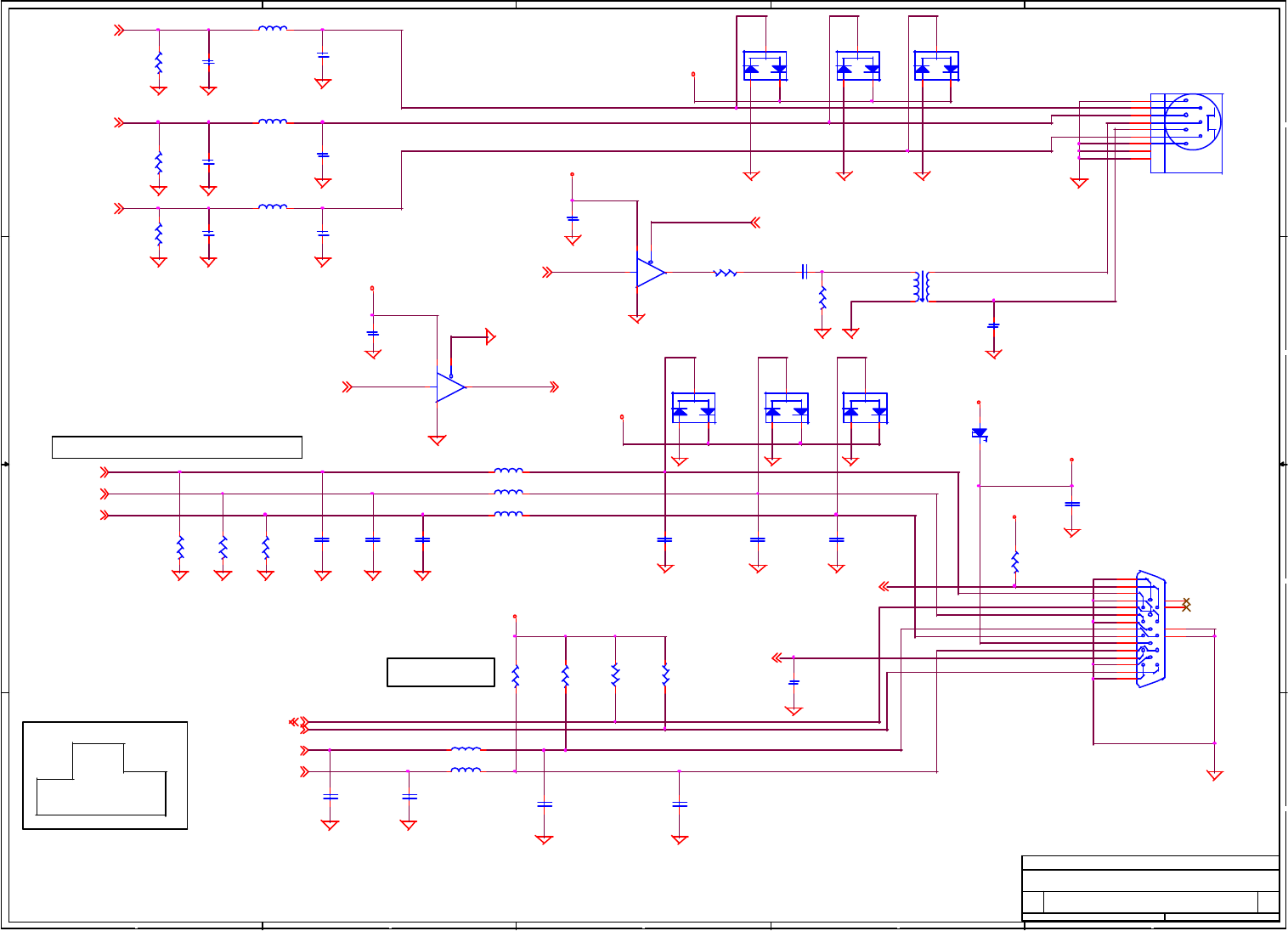This screenshot has width=1288, height=931.
Task: Click the transformer symbol
Action: coord(922,286)
